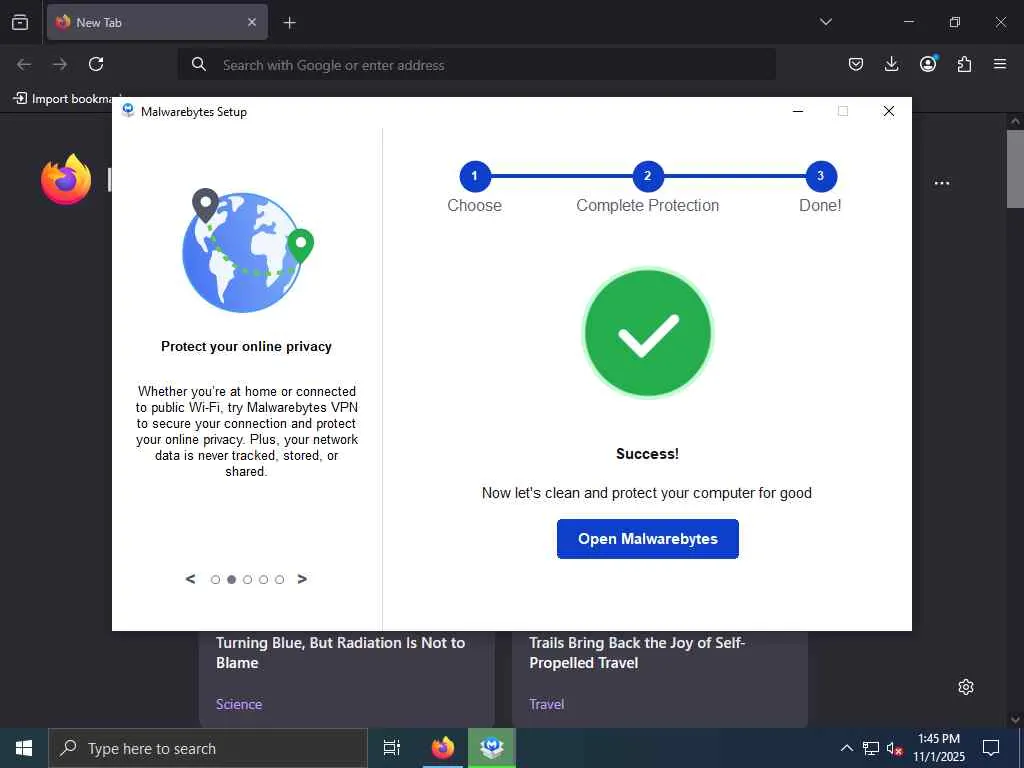Open Firefox application hamburger menu
The image size is (1024, 768).
(x=1000, y=64)
